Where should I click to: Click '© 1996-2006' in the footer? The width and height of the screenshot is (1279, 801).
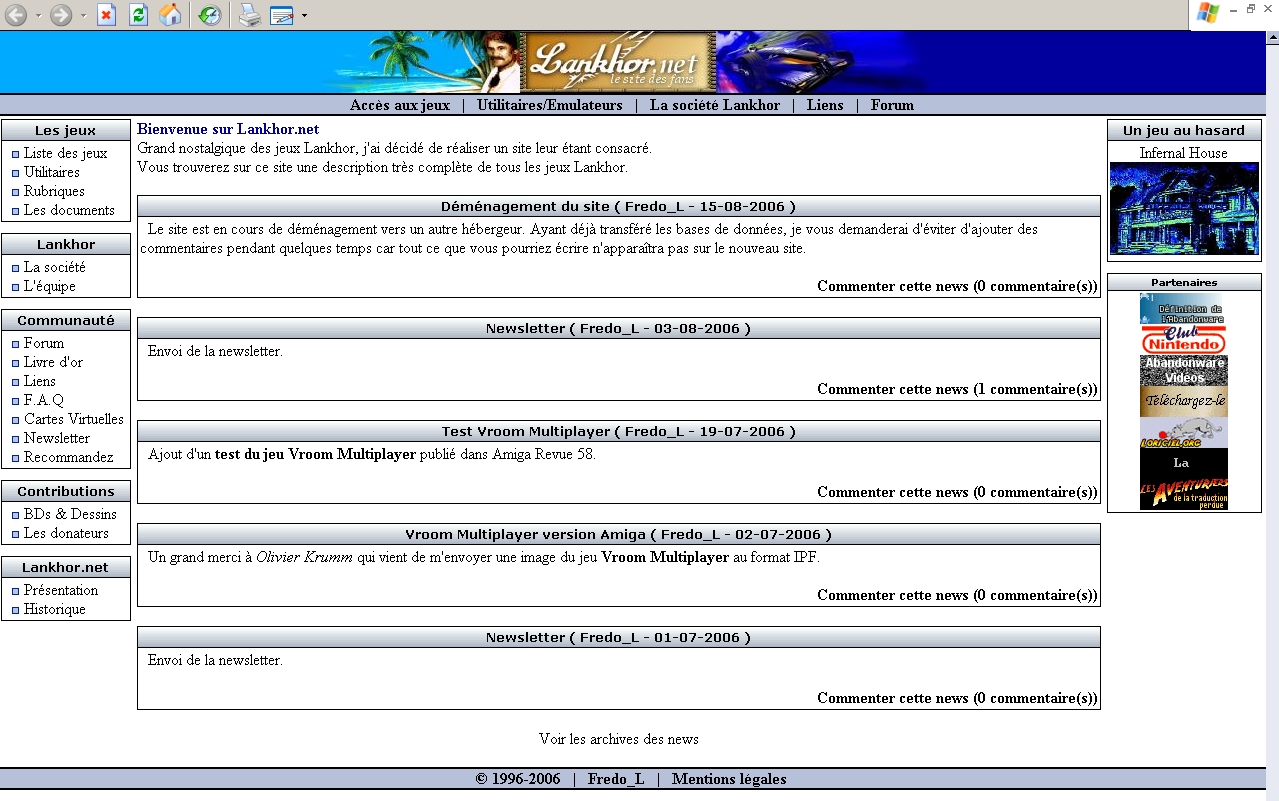coord(518,779)
